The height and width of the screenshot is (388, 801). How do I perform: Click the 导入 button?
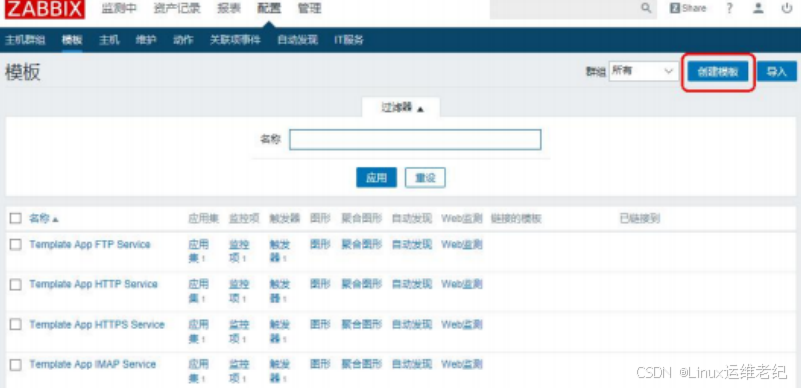click(x=776, y=71)
